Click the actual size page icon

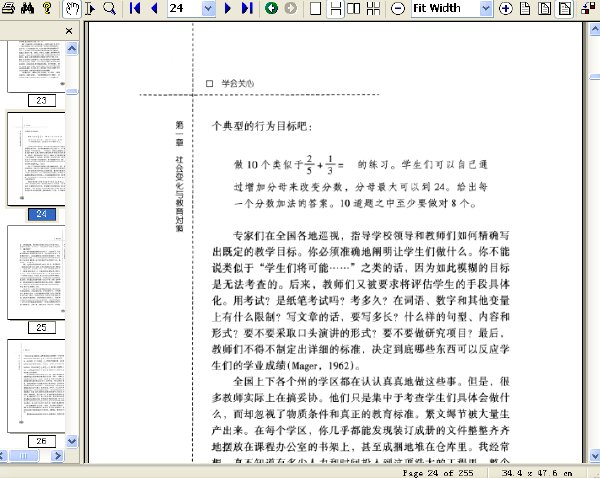pos(525,8)
